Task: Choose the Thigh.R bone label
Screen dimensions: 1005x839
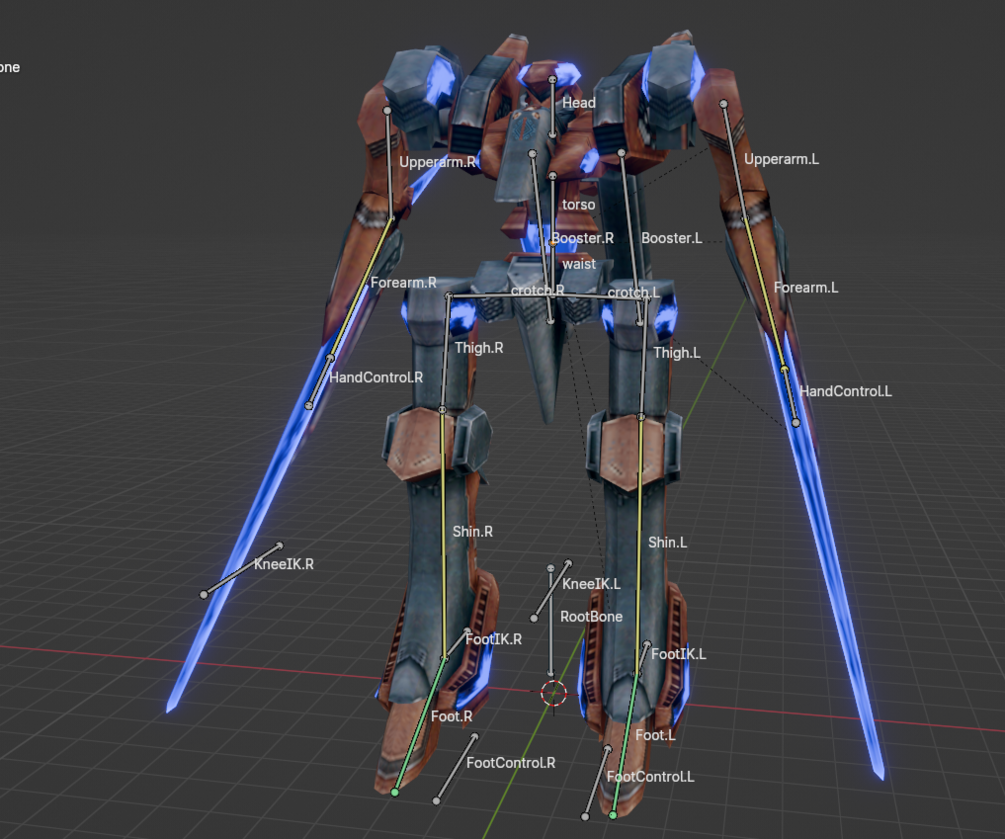Action: click(479, 348)
